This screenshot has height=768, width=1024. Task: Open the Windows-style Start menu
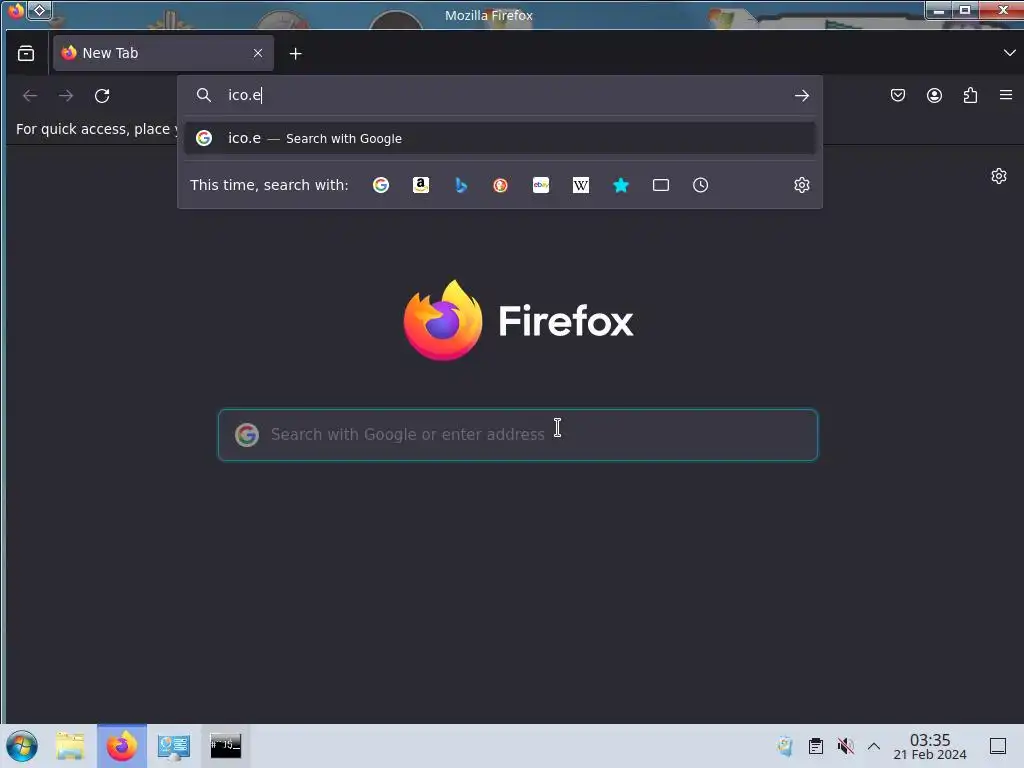[22, 746]
